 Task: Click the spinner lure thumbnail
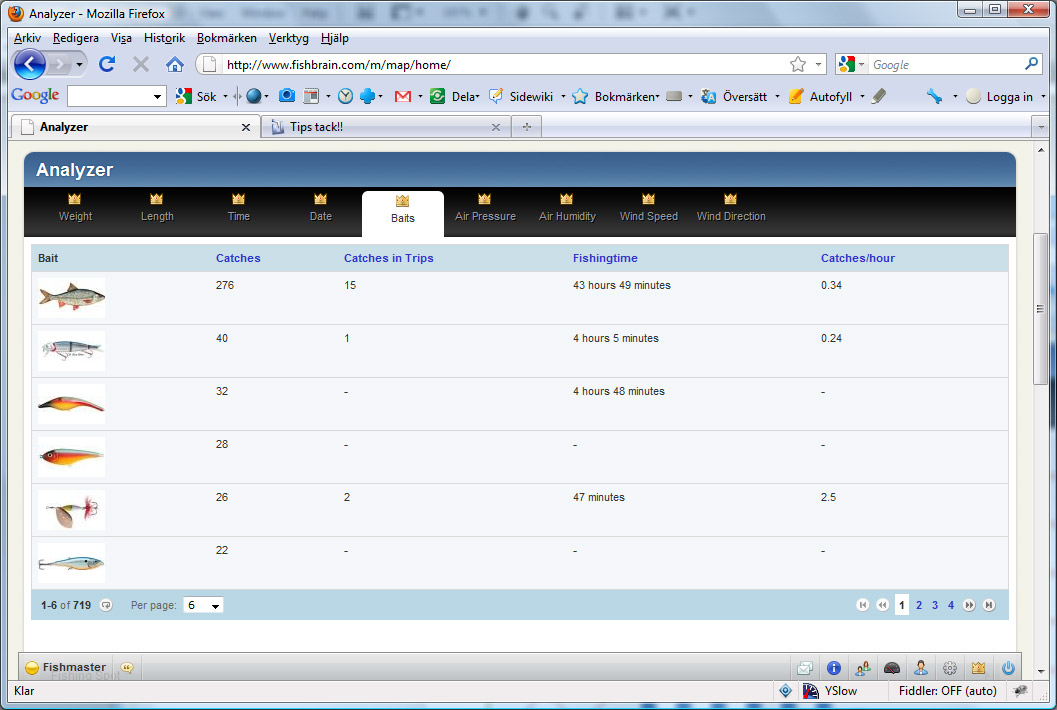pyautogui.click(x=71, y=510)
